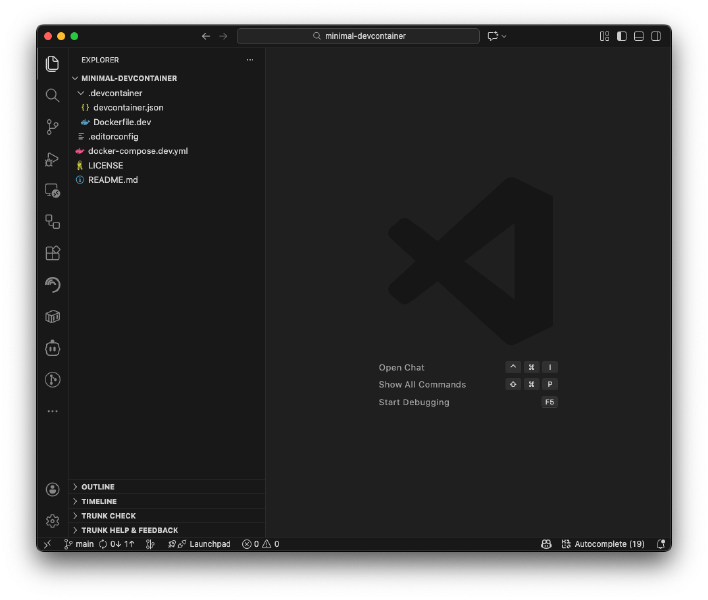Open the Copilot chat title bar icon
Image resolution: width=708 pixels, height=600 pixels.
[x=493, y=36]
